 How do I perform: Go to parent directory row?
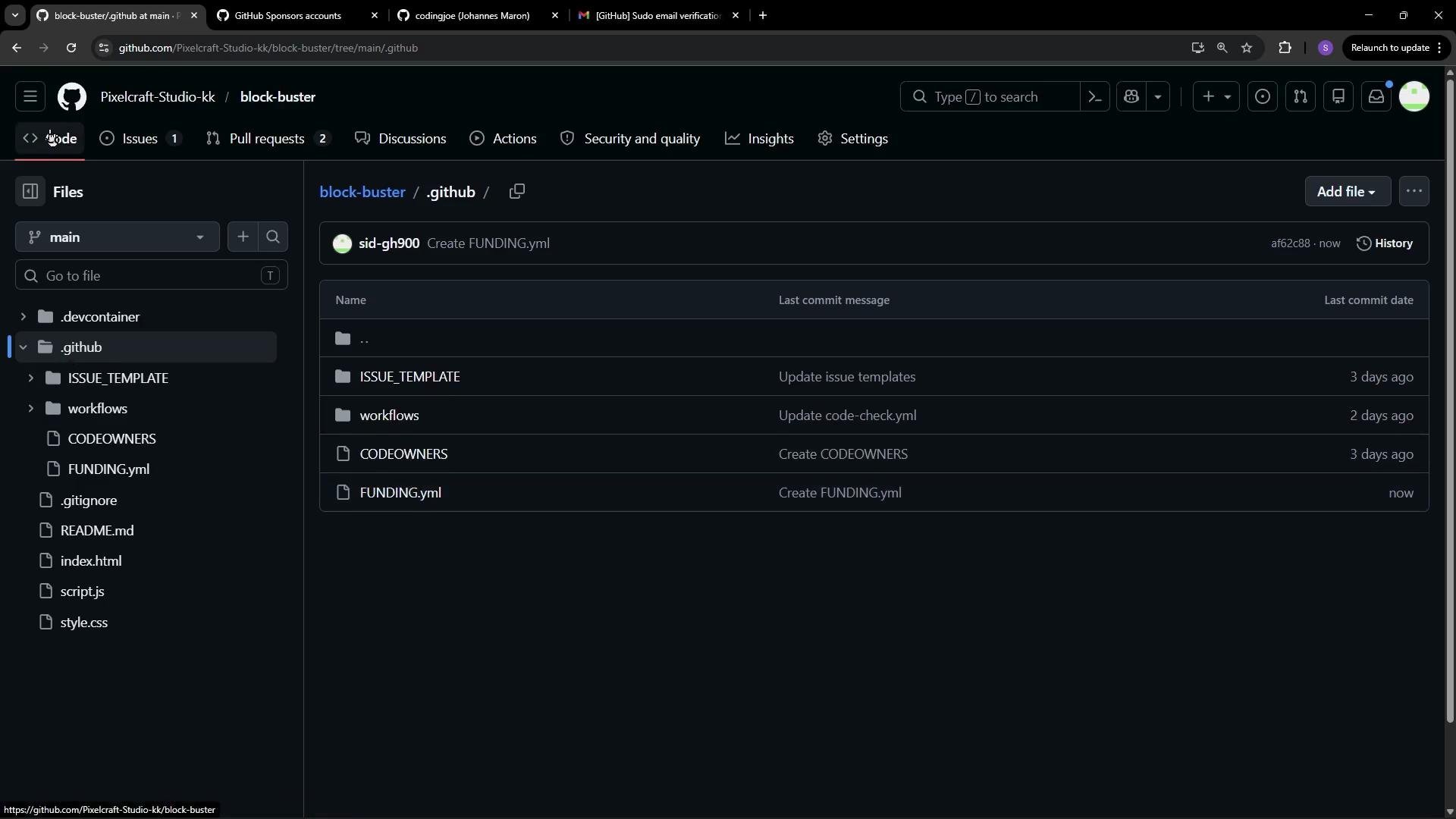pyautogui.click(x=874, y=338)
